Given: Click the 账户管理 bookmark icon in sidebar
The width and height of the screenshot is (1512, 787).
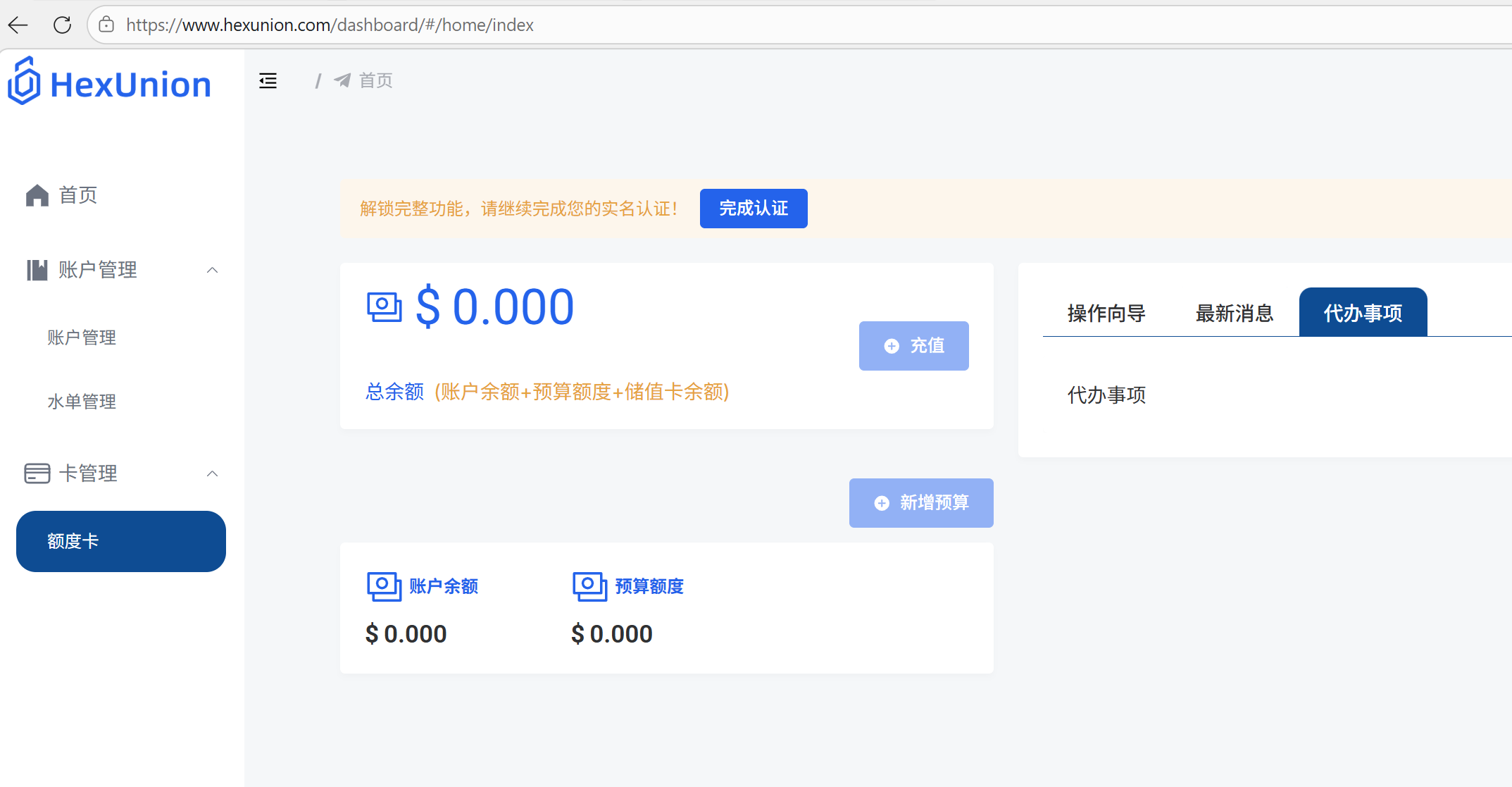Looking at the screenshot, I should [37, 270].
